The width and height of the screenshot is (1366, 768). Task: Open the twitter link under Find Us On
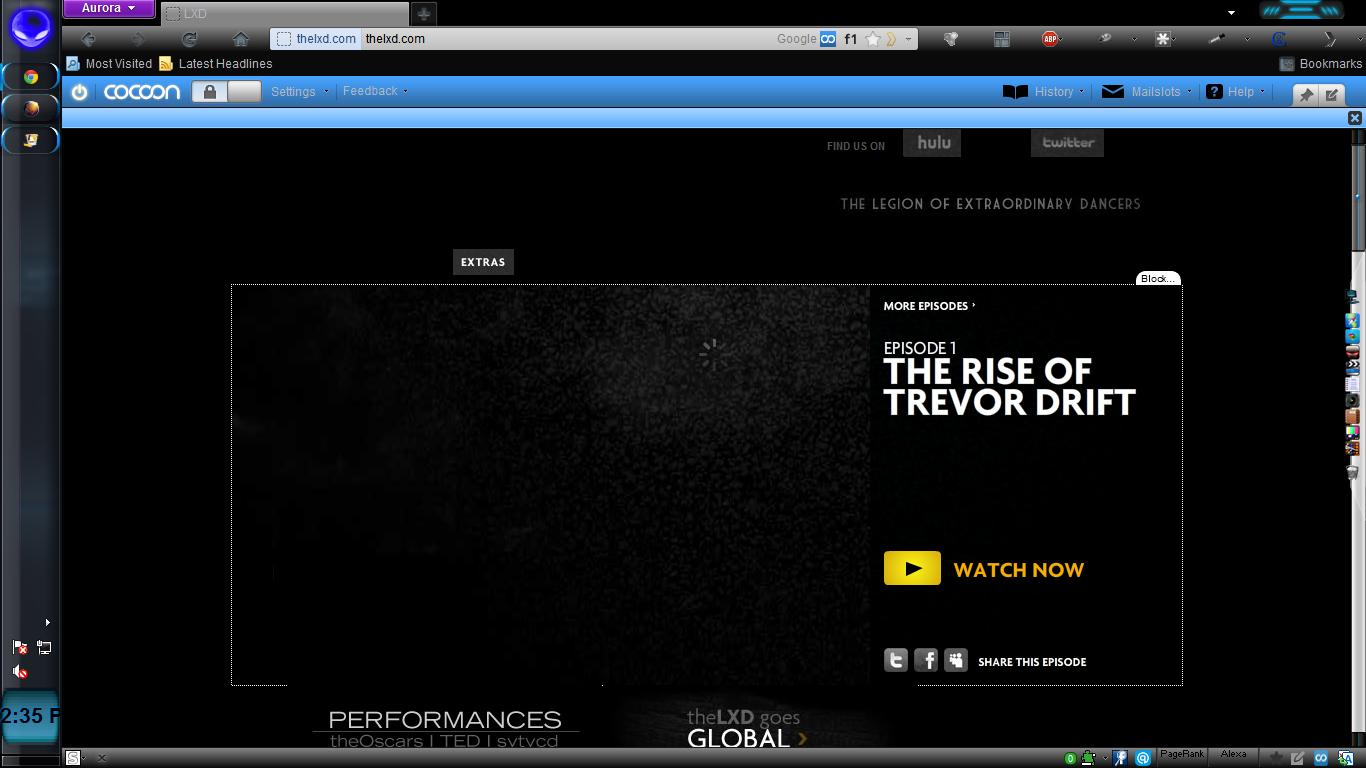1067,143
